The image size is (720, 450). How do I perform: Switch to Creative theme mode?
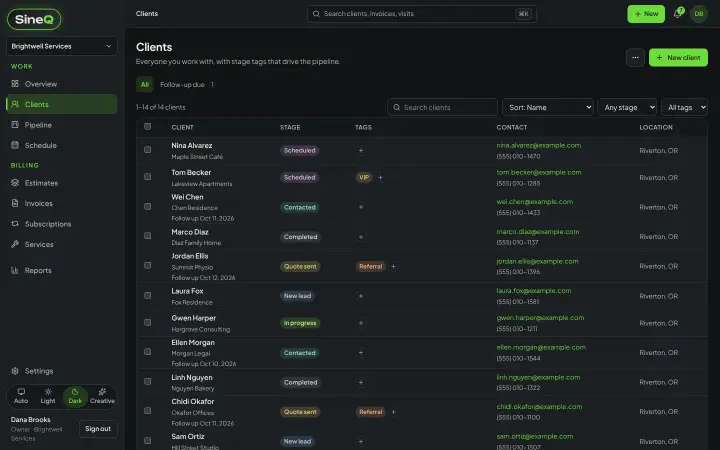click(x=102, y=396)
